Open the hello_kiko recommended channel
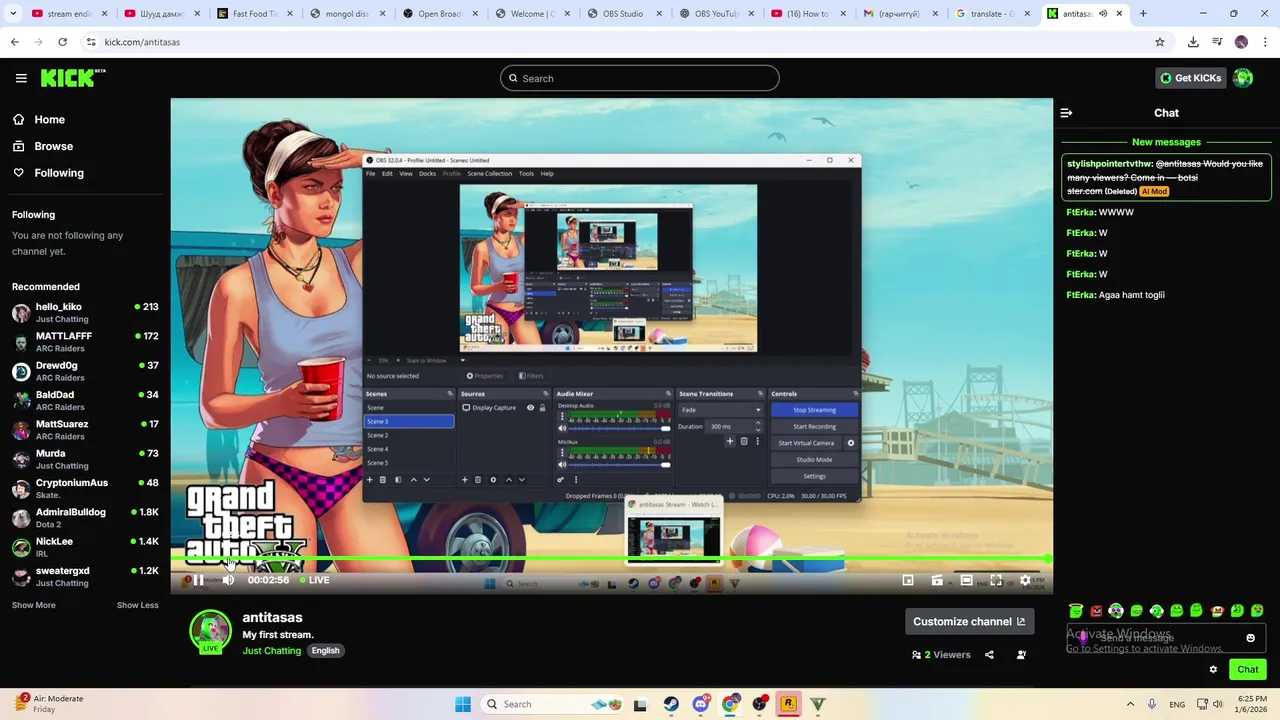 coord(85,313)
